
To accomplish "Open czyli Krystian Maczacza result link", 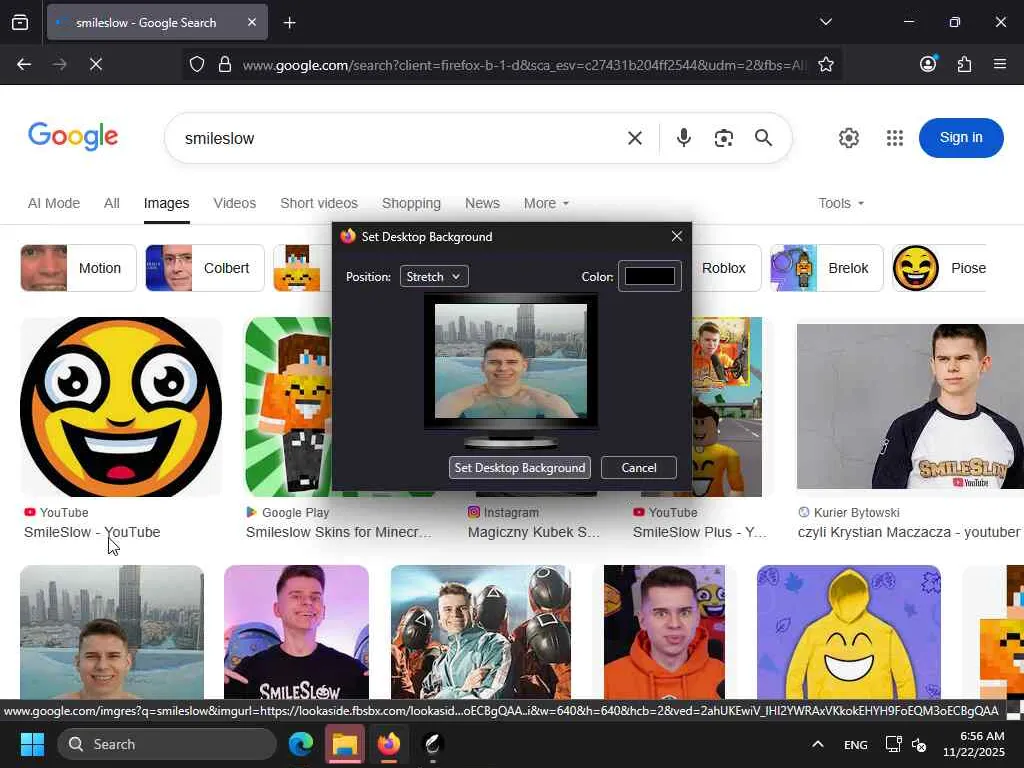I will [908, 532].
